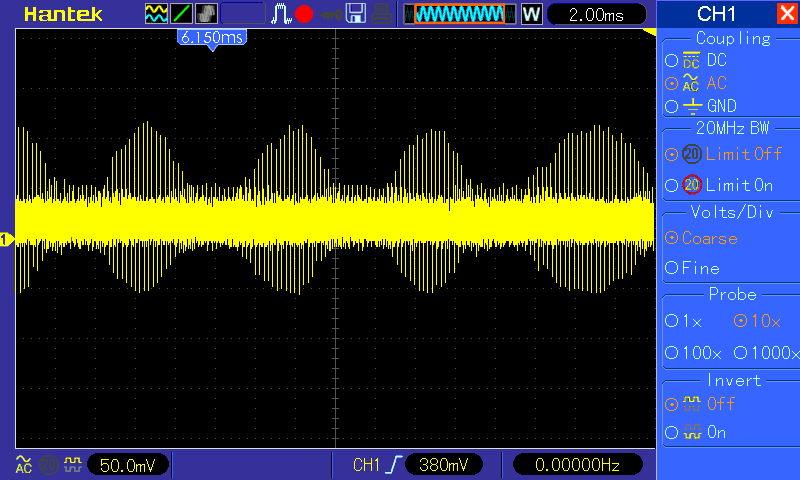
Task: Click the 380mV trigger level readout
Action: [443, 465]
